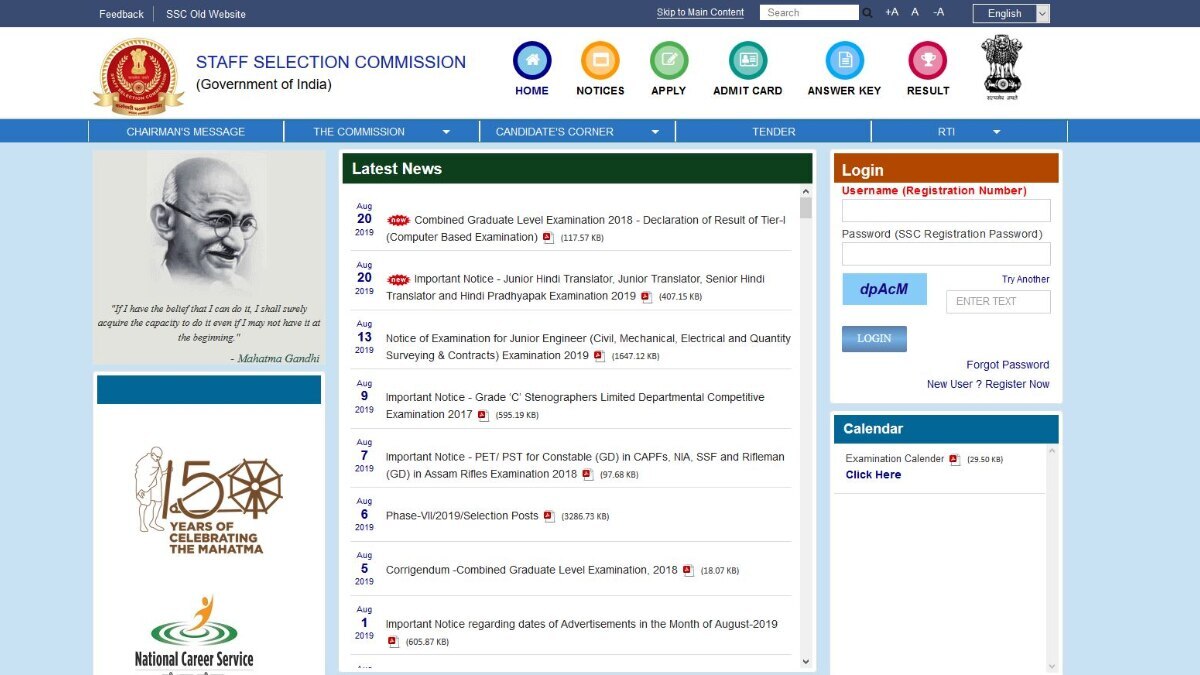The height and width of the screenshot is (675, 1200).
Task: Click the Home icon in header
Action: pyautogui.click(x=532, y=61)
